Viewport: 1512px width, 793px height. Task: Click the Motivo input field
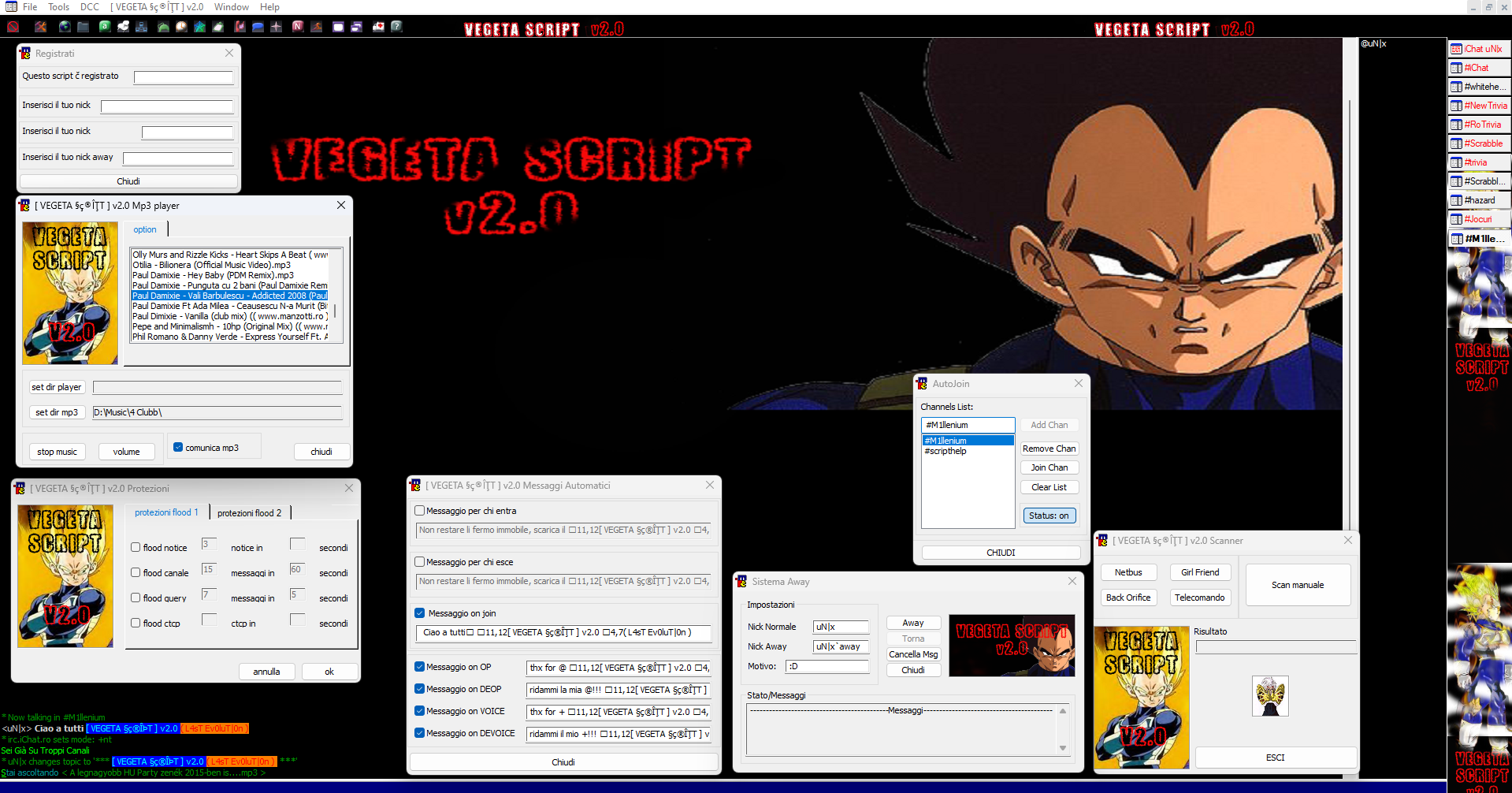pyautogui.click(x=827, y=666)
